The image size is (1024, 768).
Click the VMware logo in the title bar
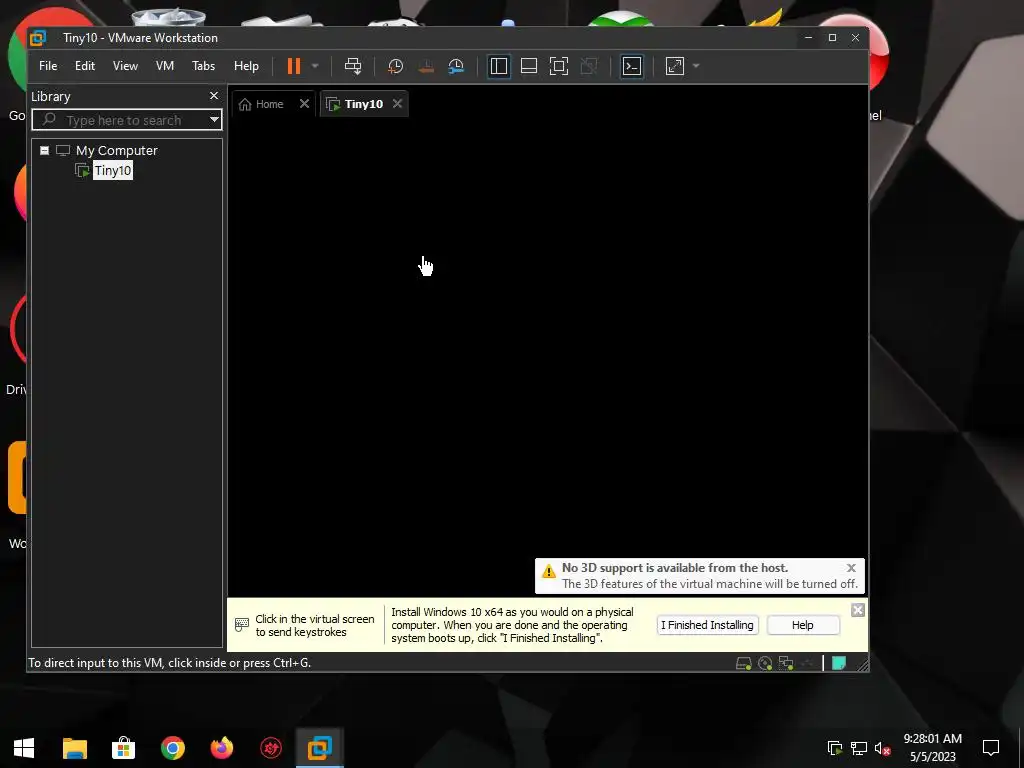[38, 38]
